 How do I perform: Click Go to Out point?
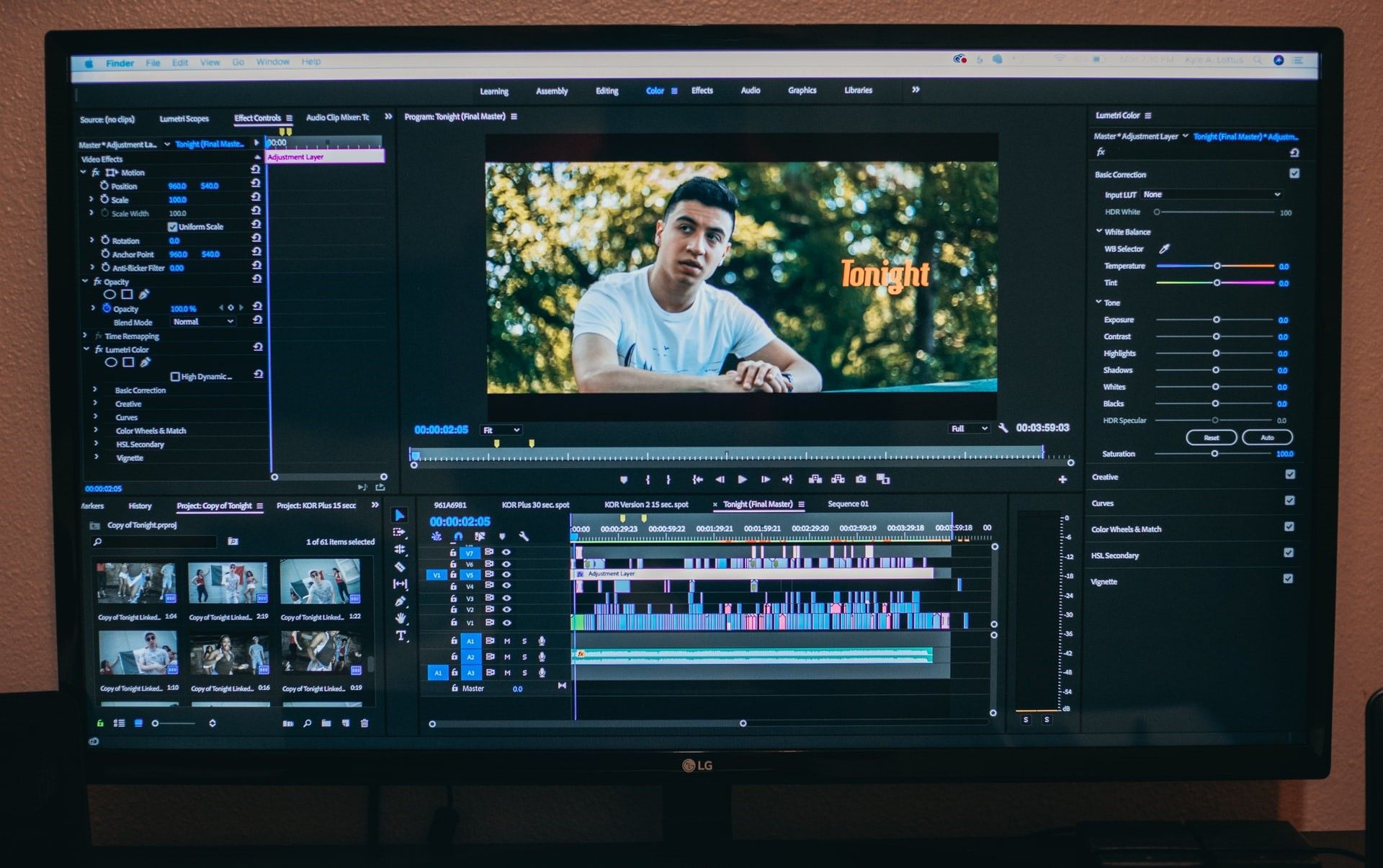click(x=788, y=480)
